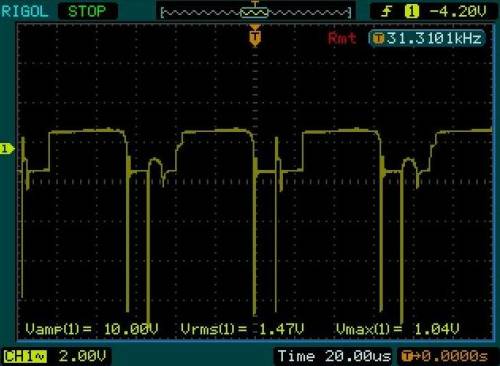Click the 31.3101kHz frequency readout
Screen dimensions: 500x366
click(435, 39)
